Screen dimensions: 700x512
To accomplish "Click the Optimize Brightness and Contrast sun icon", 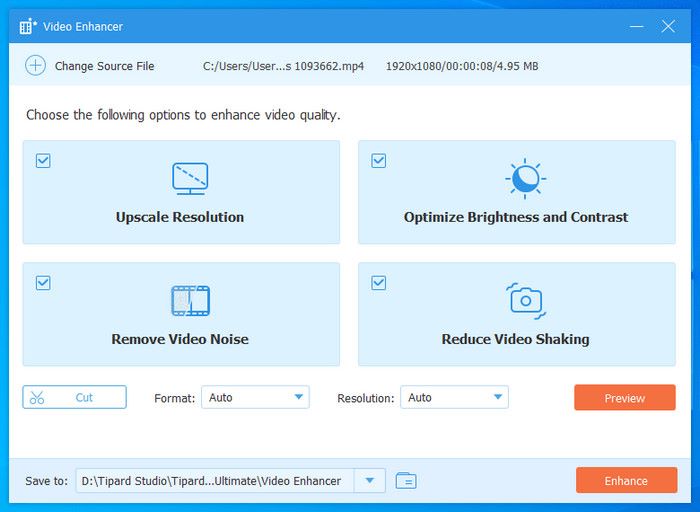I will click(524, 178).
